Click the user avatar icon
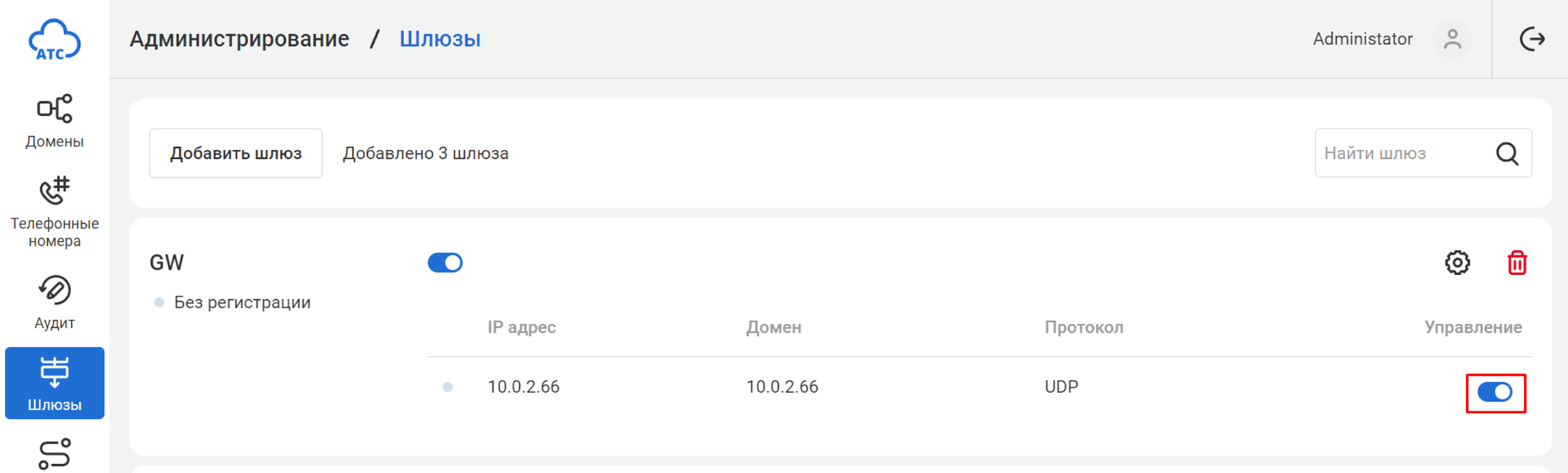The height and width of the screenshot is (473, 1568). 1452,39
